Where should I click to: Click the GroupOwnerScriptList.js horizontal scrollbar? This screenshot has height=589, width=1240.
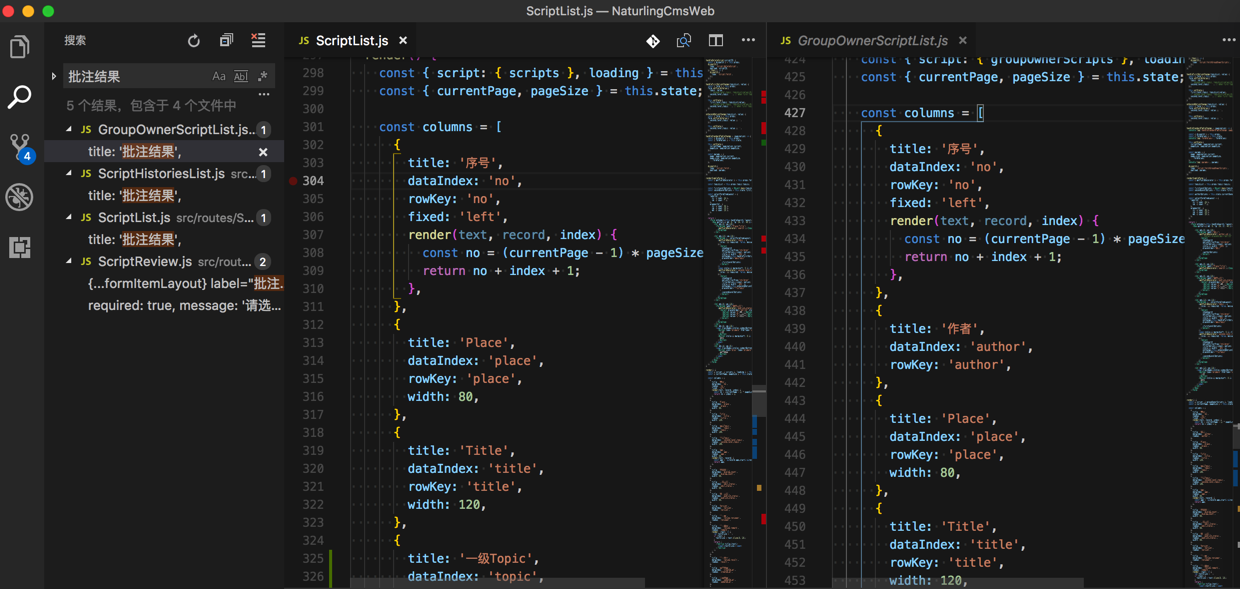point(958,582)
